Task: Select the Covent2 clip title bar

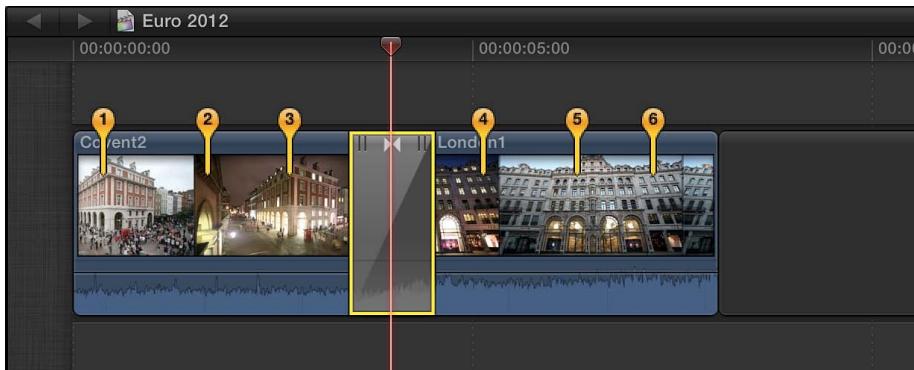Action: (x=212, y=143)
